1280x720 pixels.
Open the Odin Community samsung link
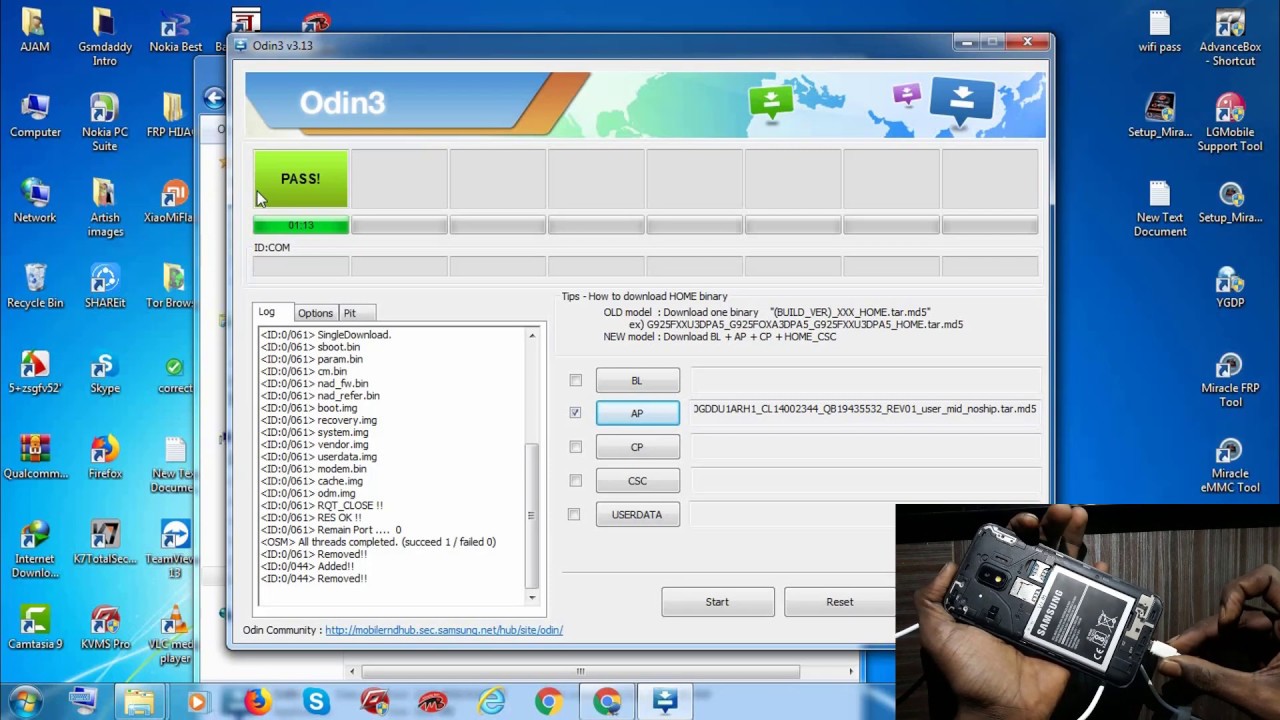click(444, 630)
